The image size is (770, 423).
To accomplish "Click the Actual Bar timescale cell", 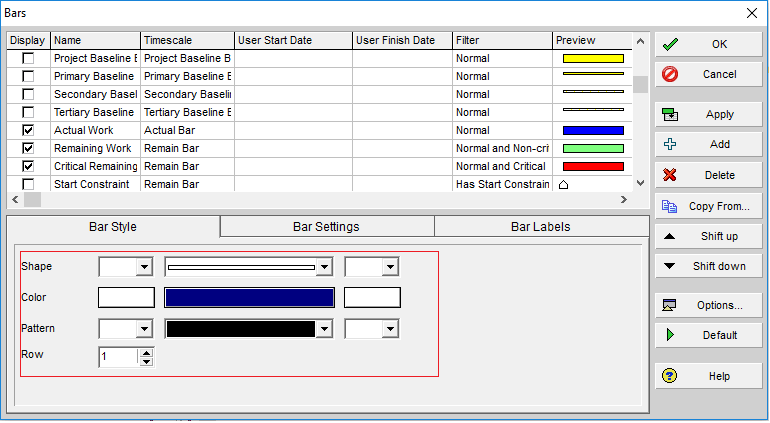I will point(188,130).
